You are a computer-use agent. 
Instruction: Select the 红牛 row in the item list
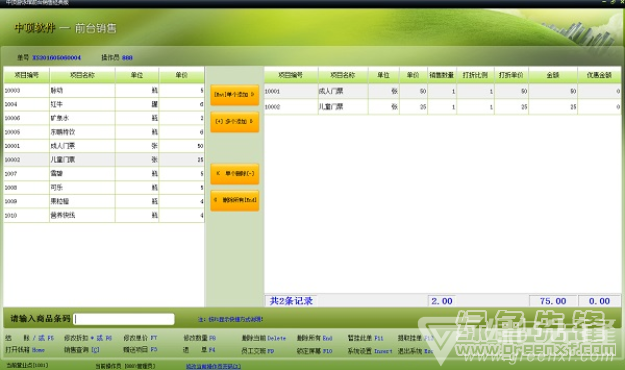click(x=104, y=104)
